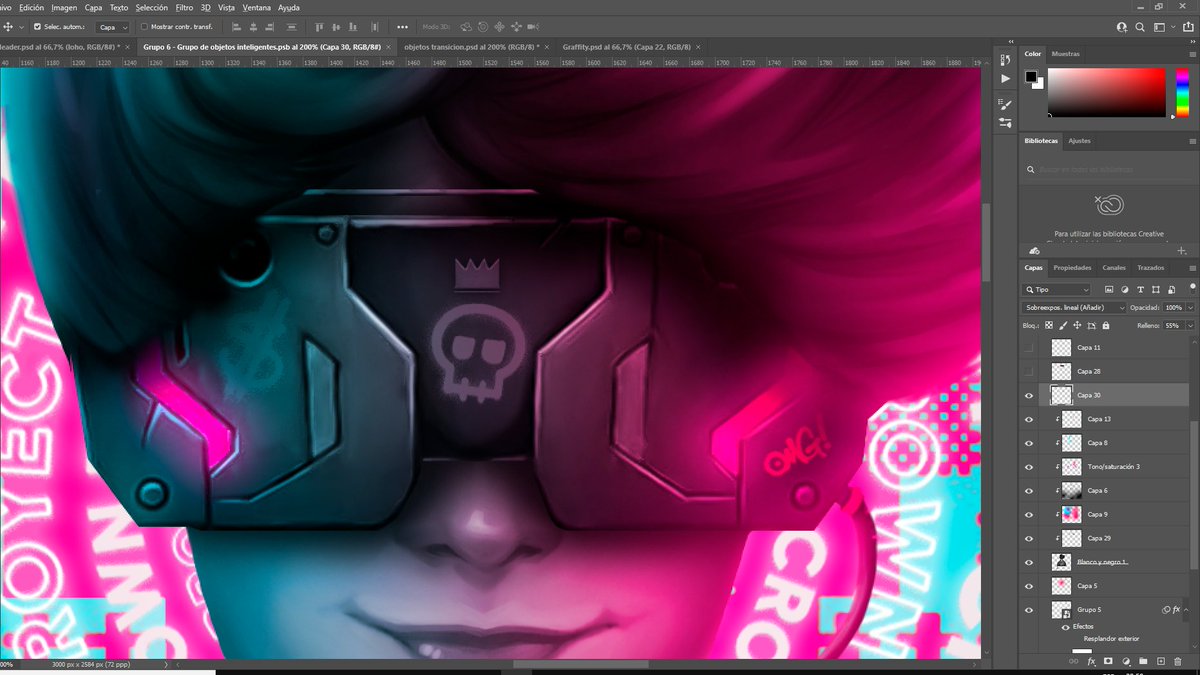
Task: Open the workspace layout switcher icon
Action: coord(1161,27)
